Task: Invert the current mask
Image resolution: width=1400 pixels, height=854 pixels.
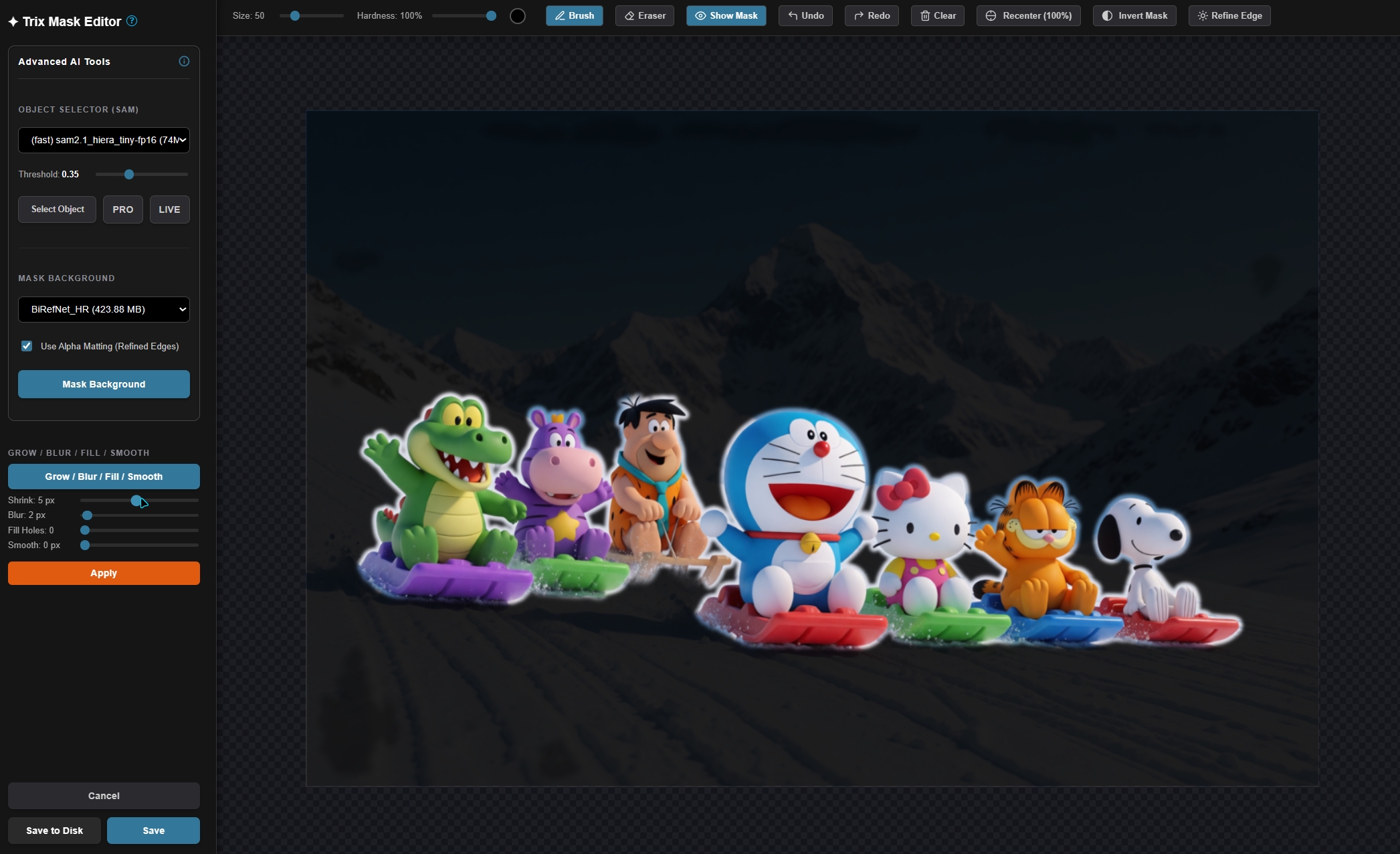Action: click(x=1134, y=15)
